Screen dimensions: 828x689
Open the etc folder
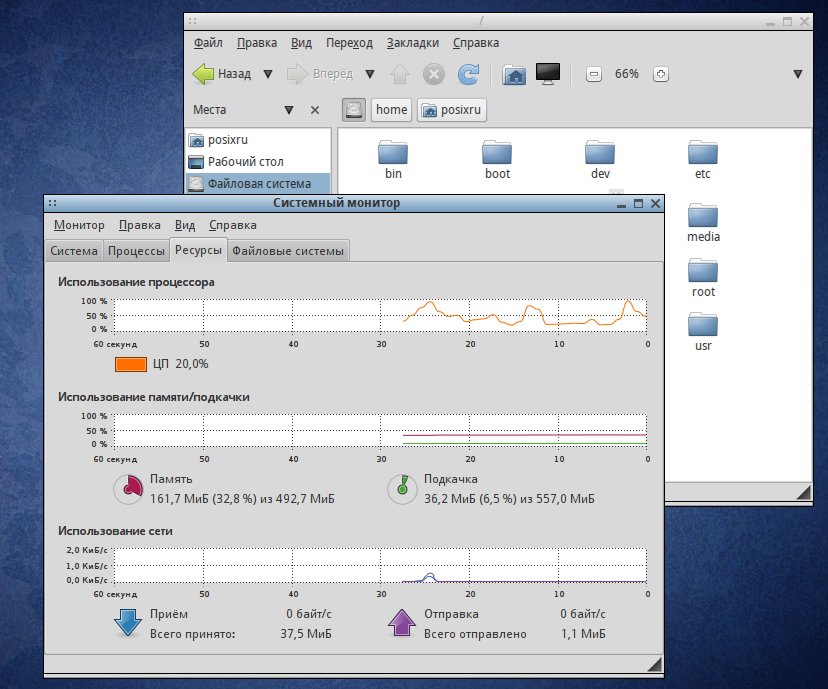coord(703,160)
